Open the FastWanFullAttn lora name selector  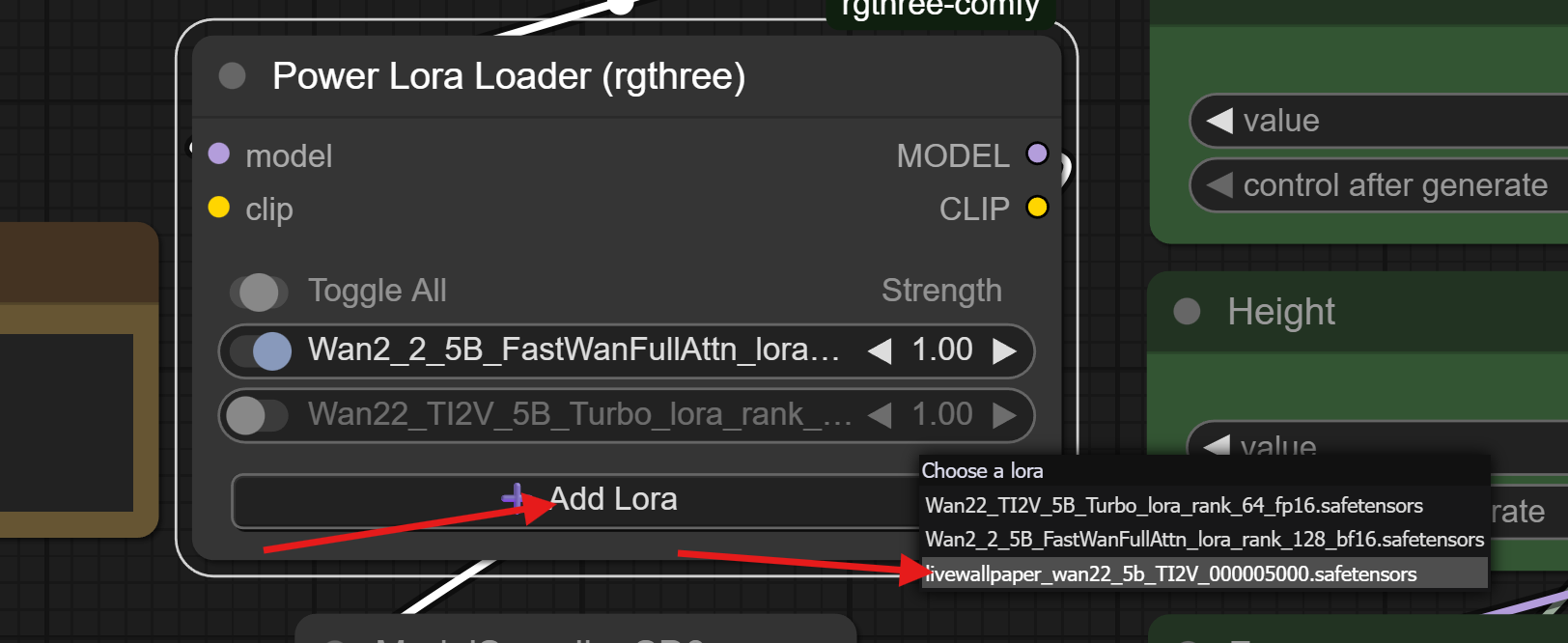pos(574,349)
